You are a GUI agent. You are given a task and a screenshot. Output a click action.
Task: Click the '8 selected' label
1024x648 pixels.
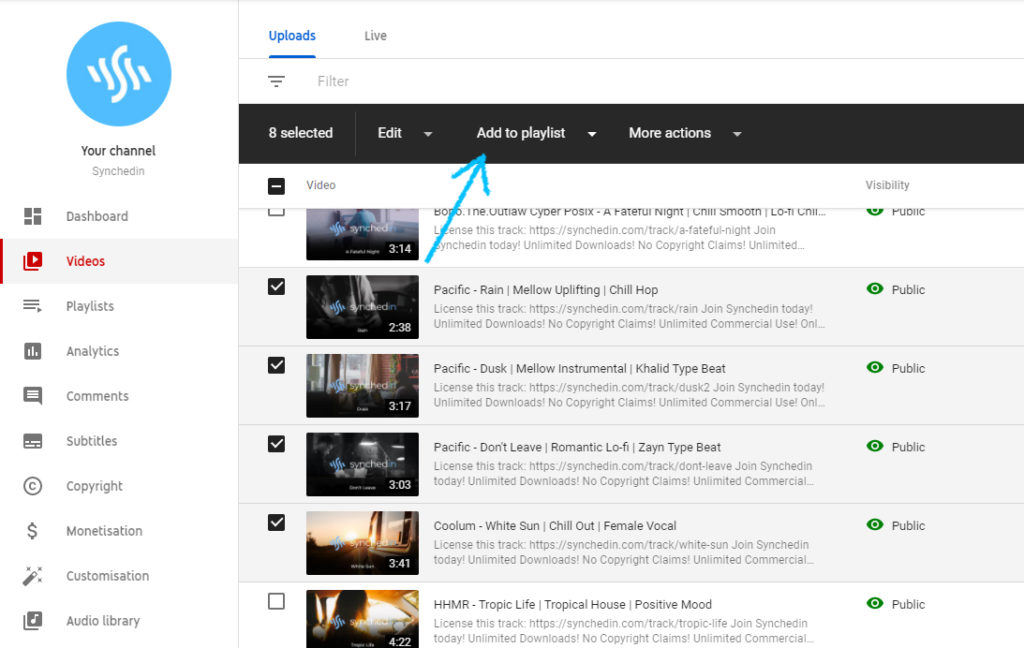click(x=300, y=133)
